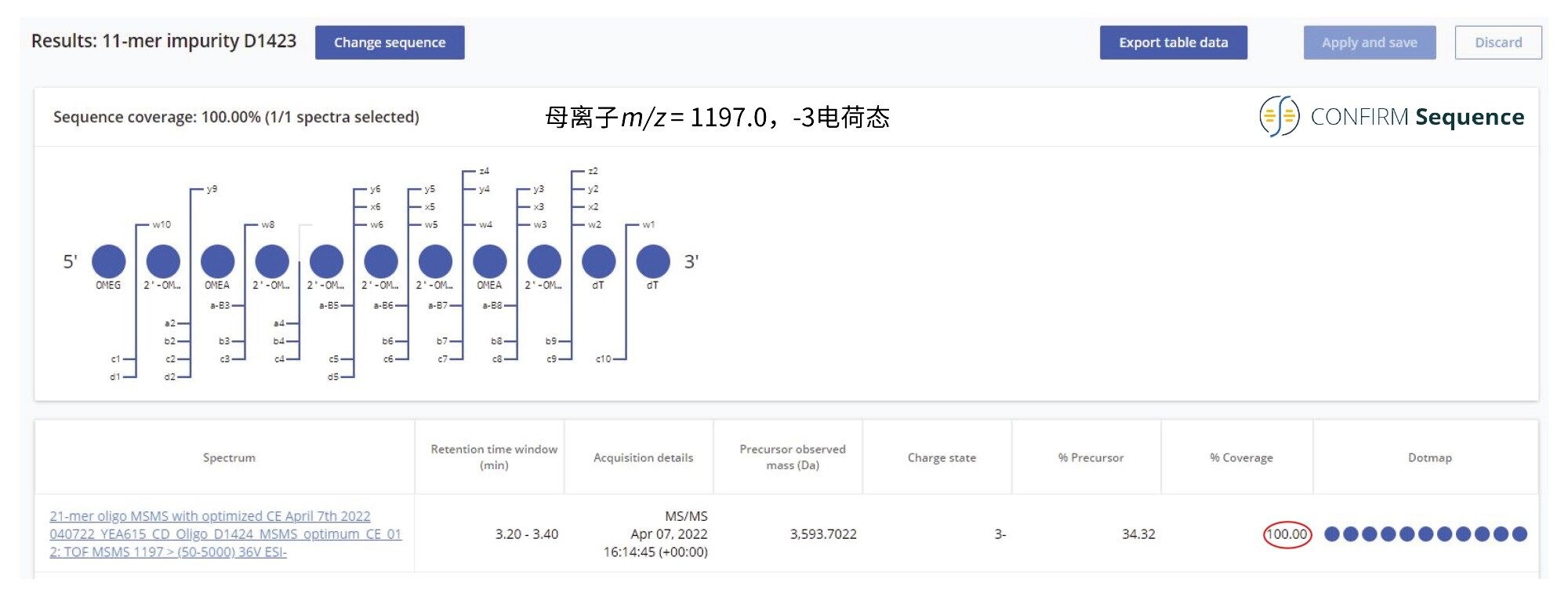Viewport: 1568px width, 597px height.
Task: Select the nucleotide circle below the w8 label
Action: (272, 261)
